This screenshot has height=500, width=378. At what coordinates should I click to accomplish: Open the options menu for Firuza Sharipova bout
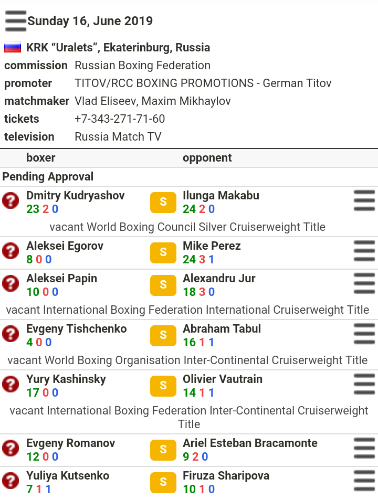[x=364, y=481]
